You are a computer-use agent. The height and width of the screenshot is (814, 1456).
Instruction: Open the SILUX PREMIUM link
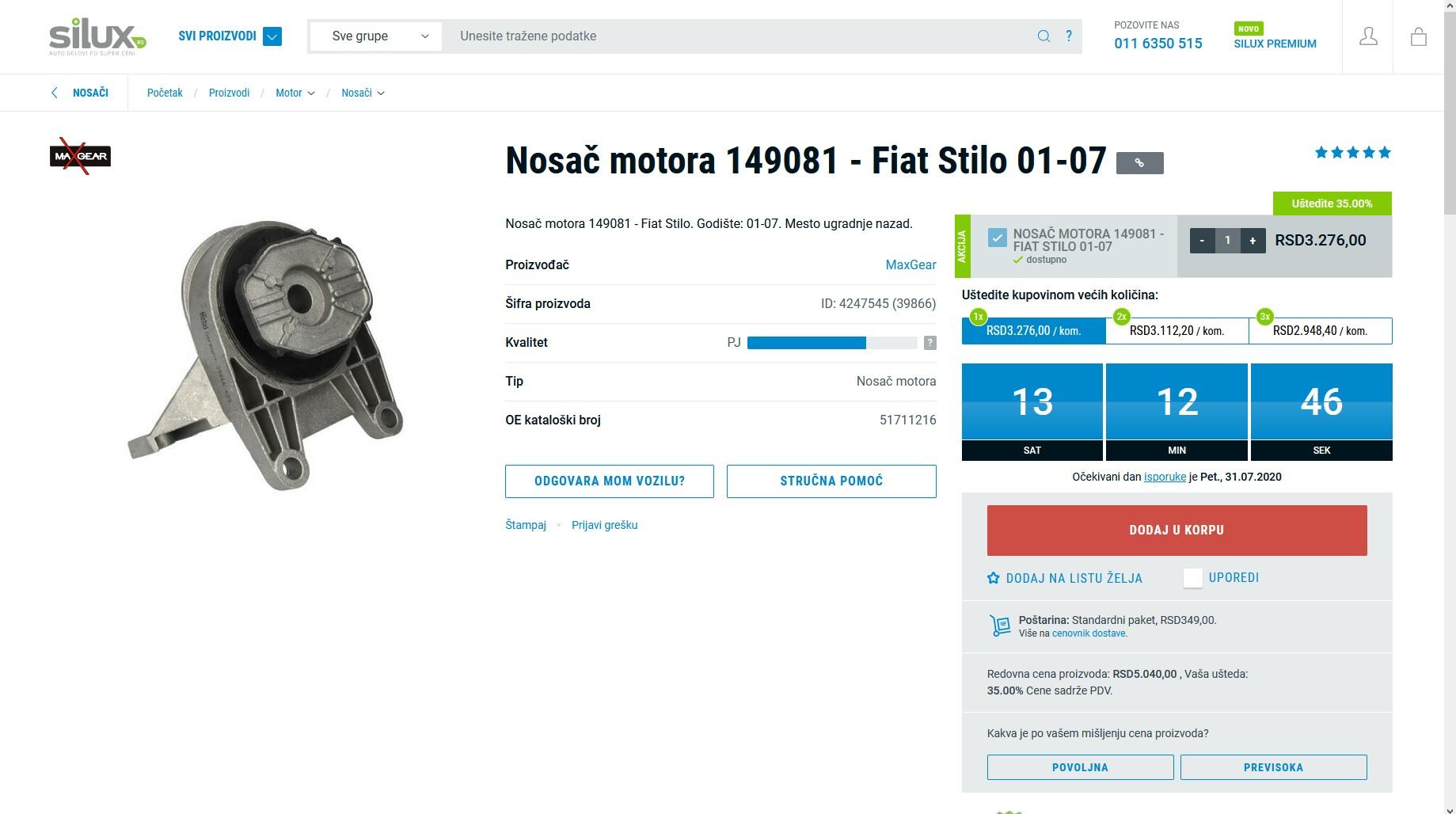1275,44
